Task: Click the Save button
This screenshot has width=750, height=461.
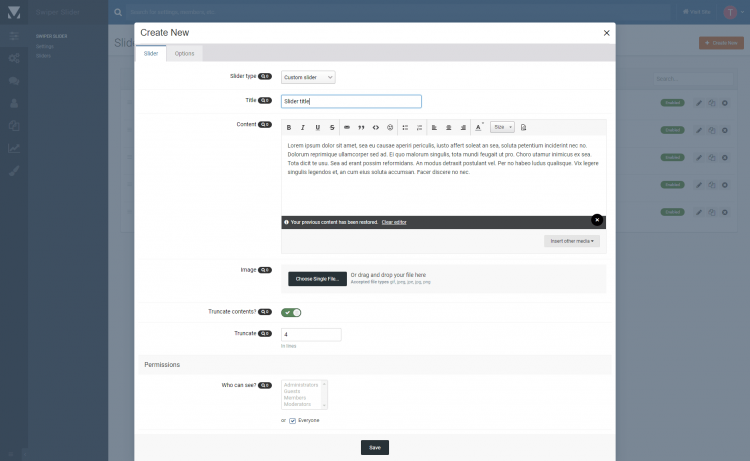Action: [374, 447]
